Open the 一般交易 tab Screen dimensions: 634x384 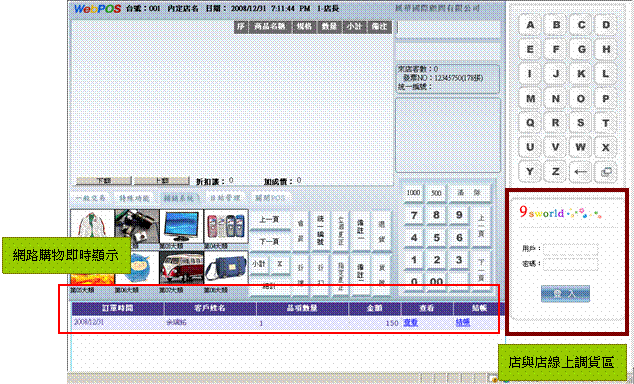click(x=91, y=198)
